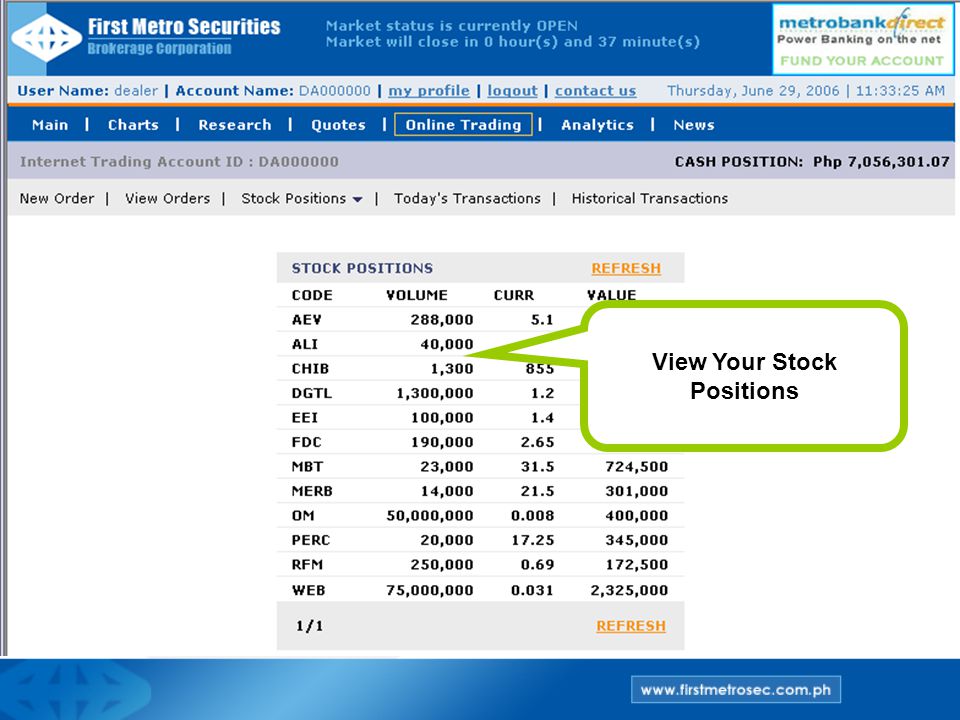Select the EEI stock code

click(x=305, y=418)
